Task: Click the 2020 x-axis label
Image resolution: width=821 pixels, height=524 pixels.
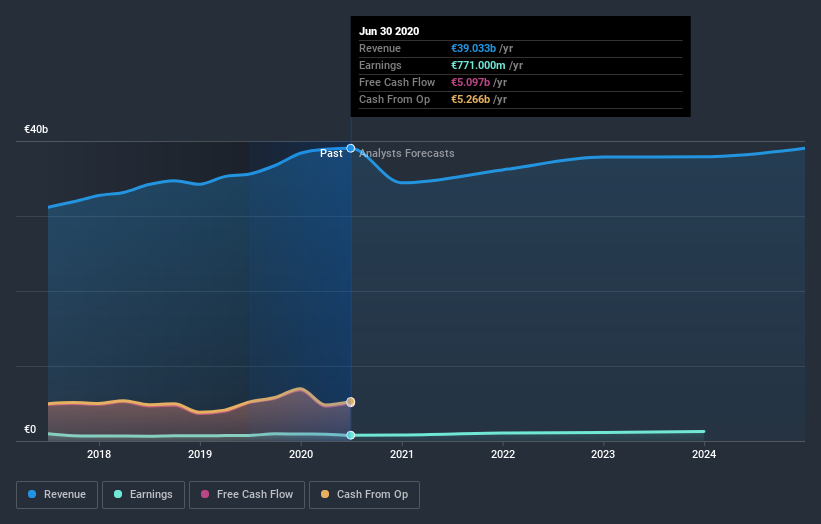Action: 301,454
